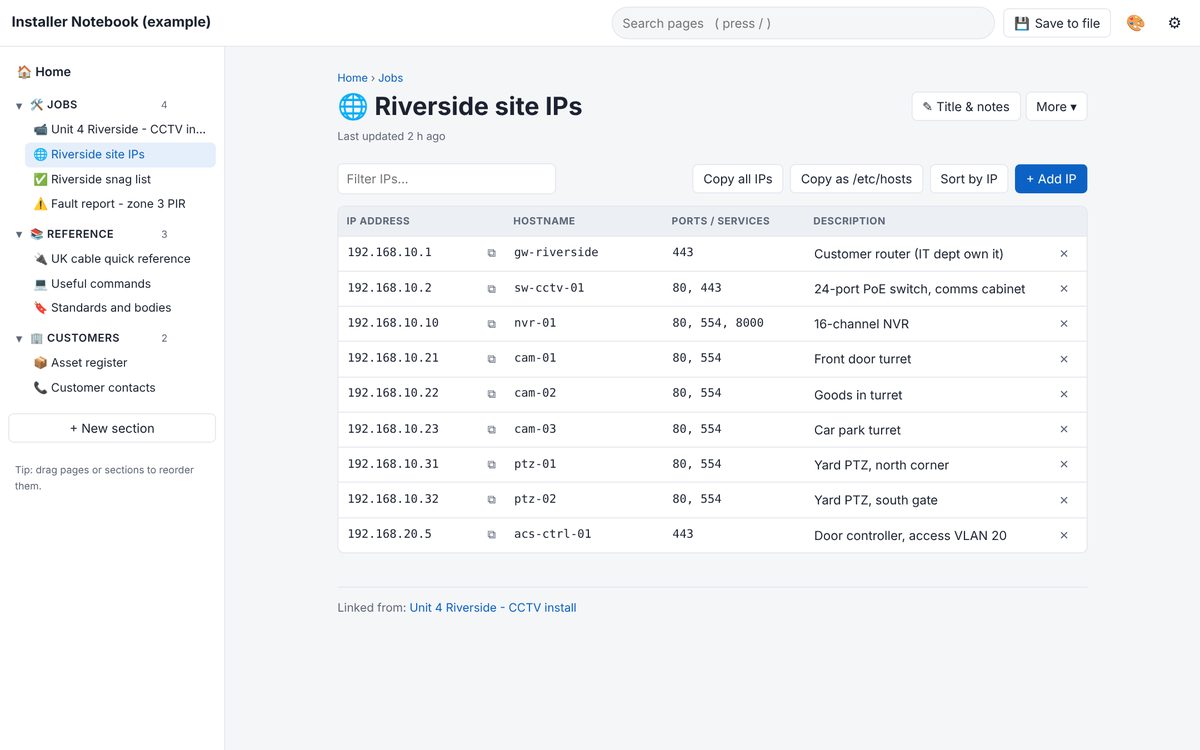Viewport: 1200px width, 750px height.
Task: Copy IP 192.168.10.31 with copy icon
Action: point(491,465)
